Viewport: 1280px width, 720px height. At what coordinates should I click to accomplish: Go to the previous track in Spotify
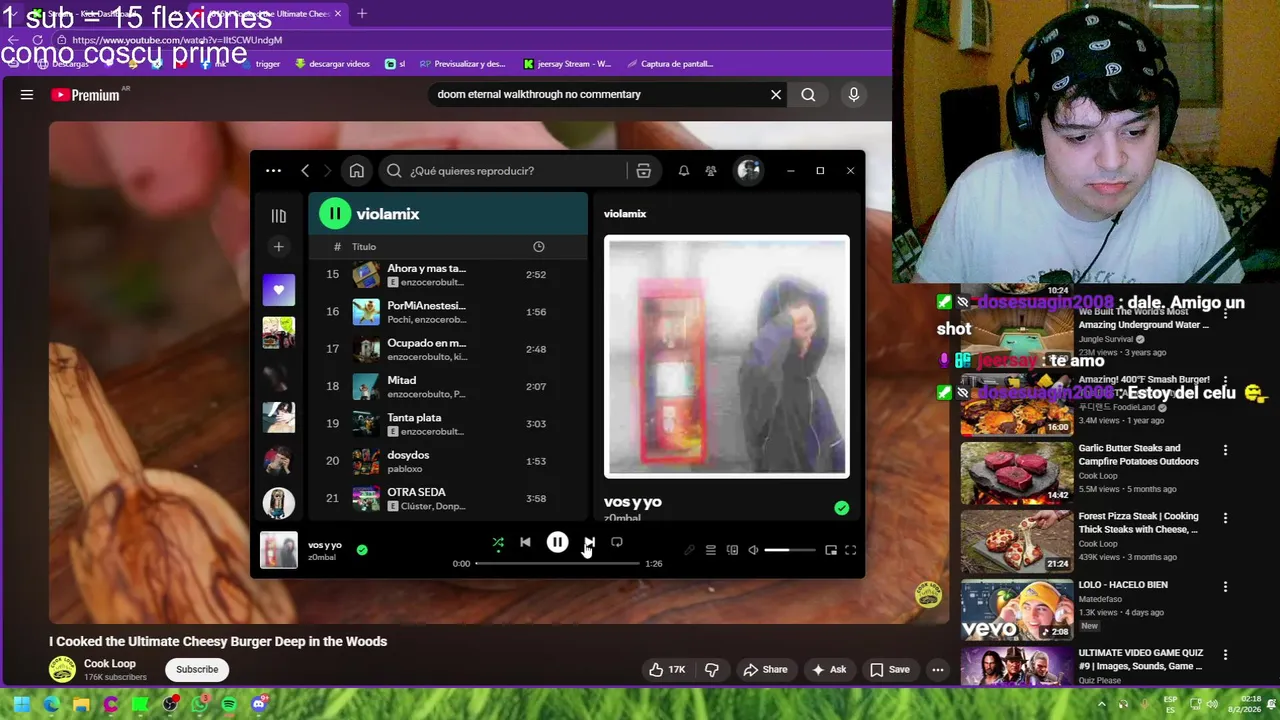coord(525,542)
